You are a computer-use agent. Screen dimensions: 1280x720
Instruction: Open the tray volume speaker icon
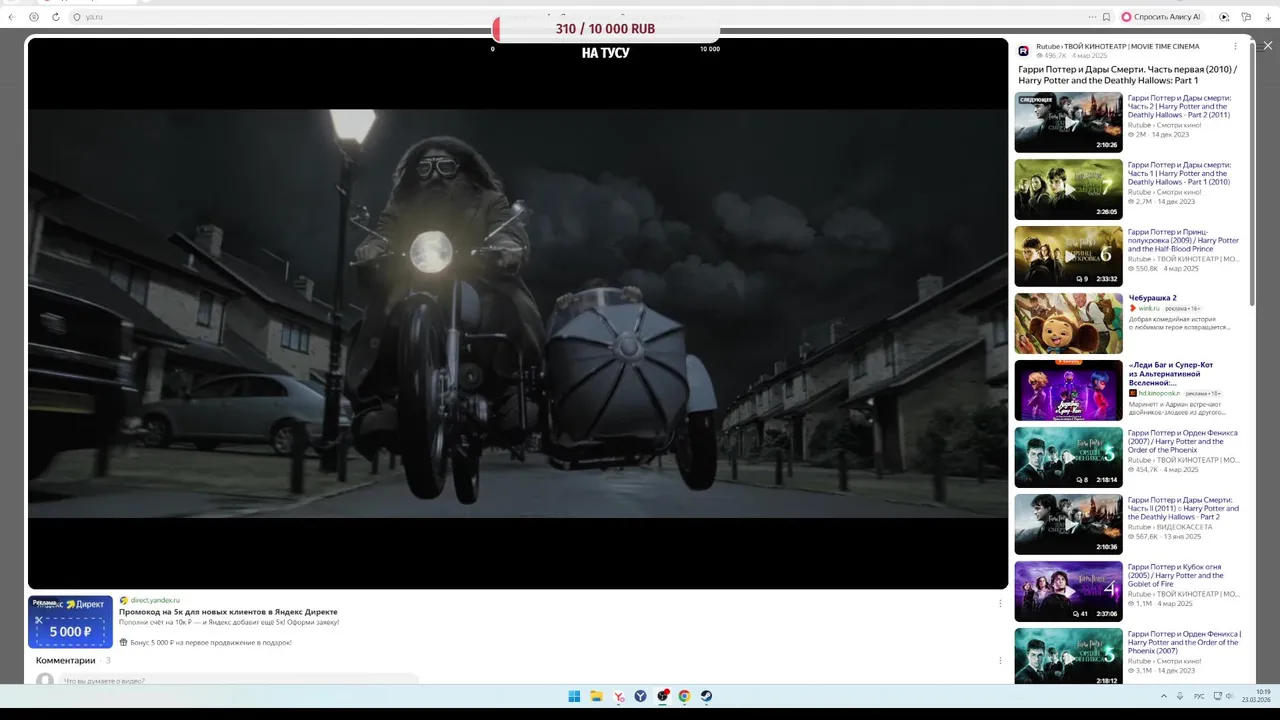(x=1229, y=696)
